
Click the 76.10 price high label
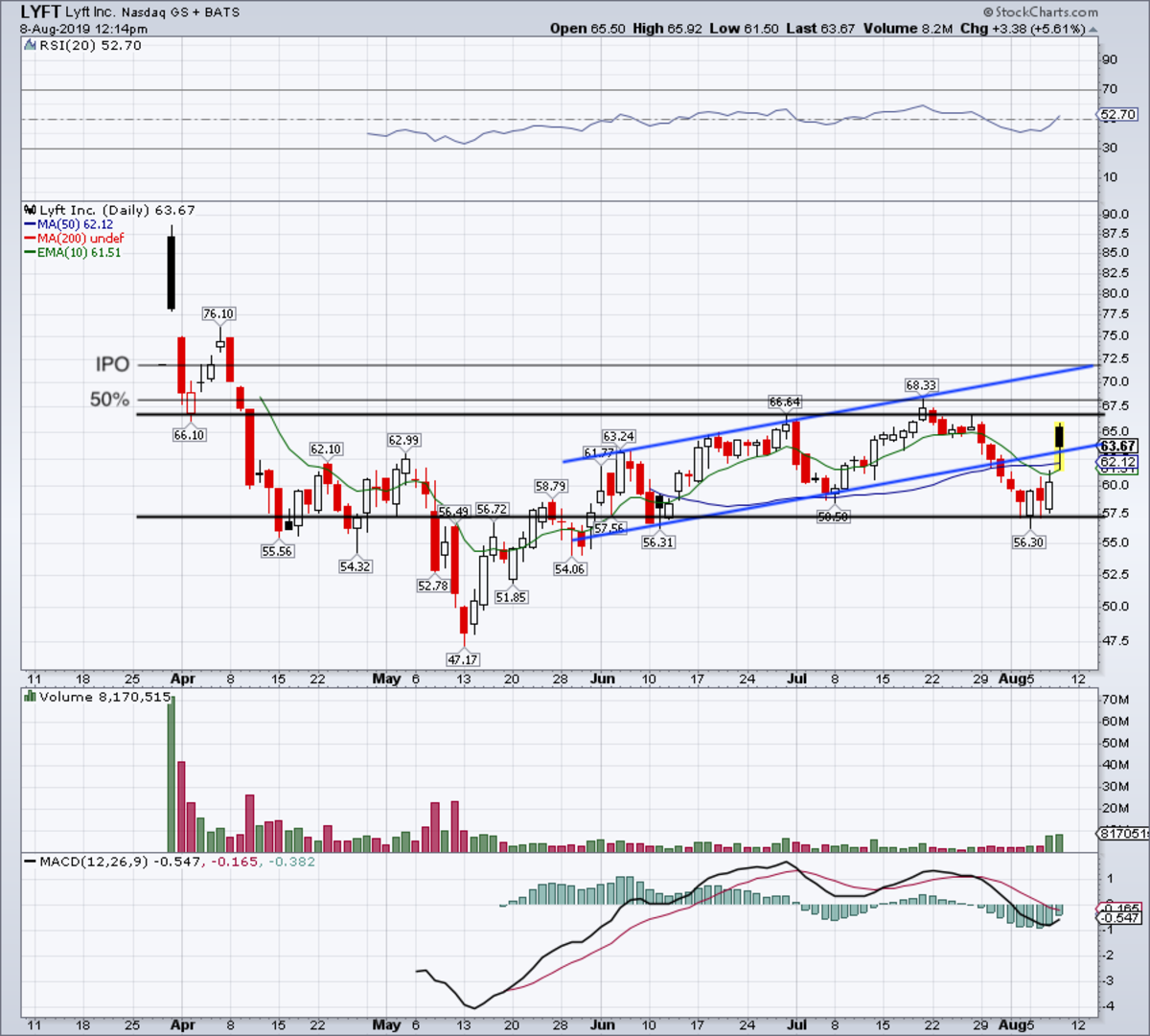pos(218,314)
